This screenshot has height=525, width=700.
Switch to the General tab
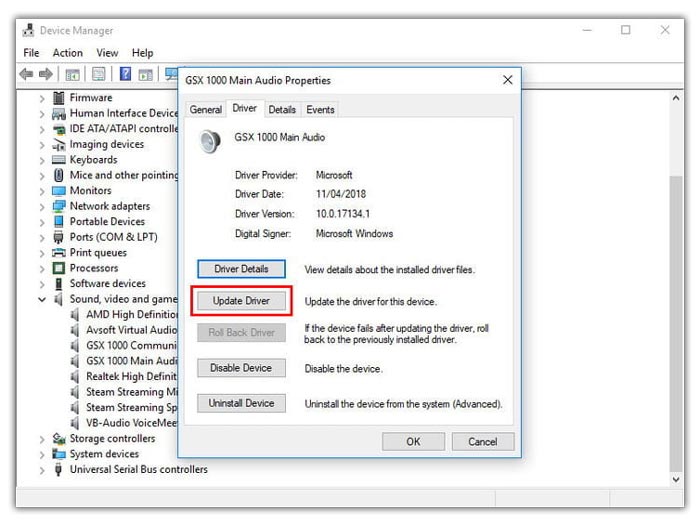click(x=205, y=109)
